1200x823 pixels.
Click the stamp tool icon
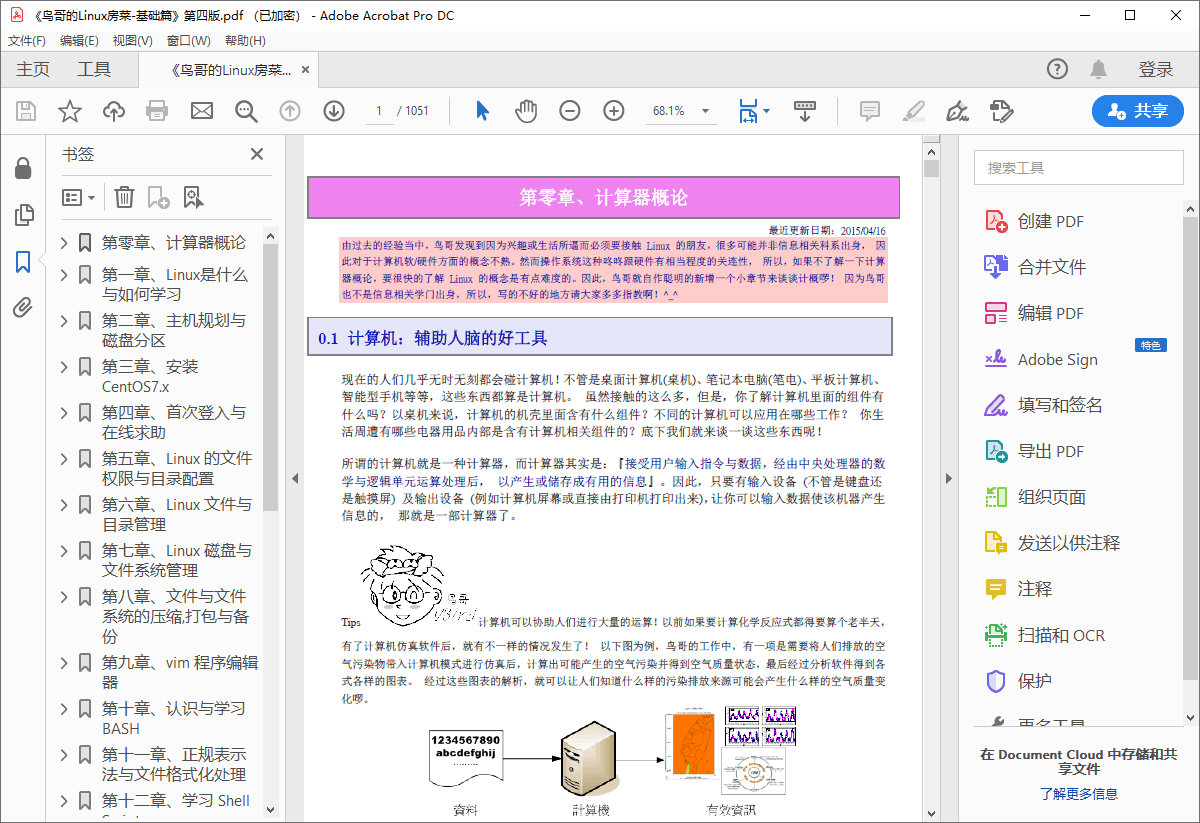(1001, 111)
